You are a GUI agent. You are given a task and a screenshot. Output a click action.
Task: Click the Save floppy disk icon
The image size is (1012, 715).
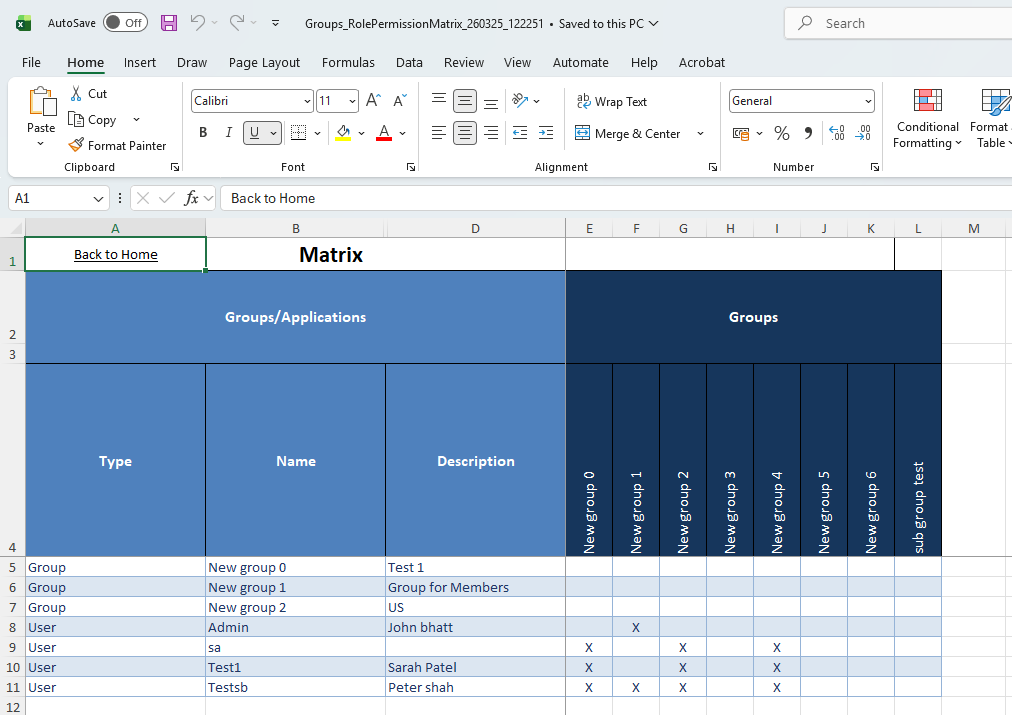pyautogui.click(x=169, y=23)
